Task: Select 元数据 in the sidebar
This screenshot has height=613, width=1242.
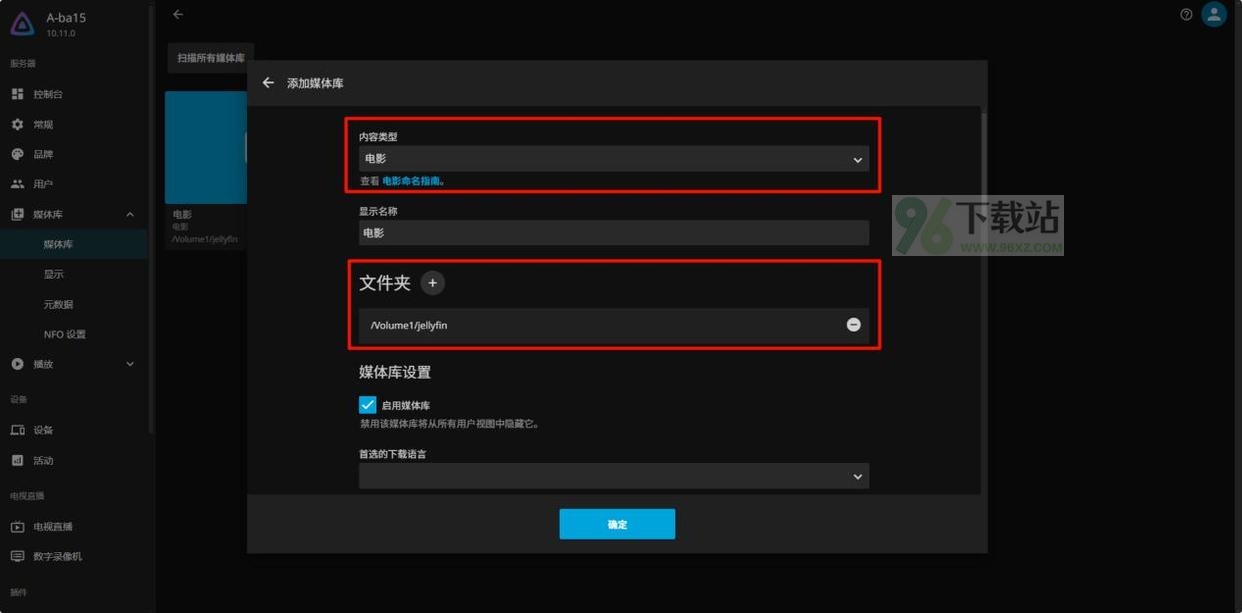Action: (x=58, y=304)
